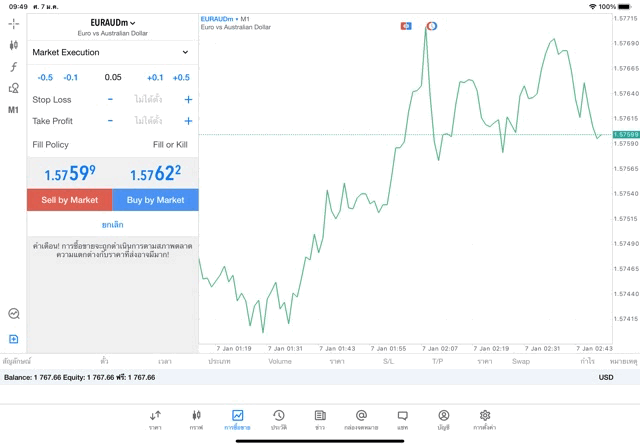The height and width of the screenshot is (447, 640).
Task: Open the Market Execution order type dropdown
Action: pyautogui.click(x=113, y=52)
